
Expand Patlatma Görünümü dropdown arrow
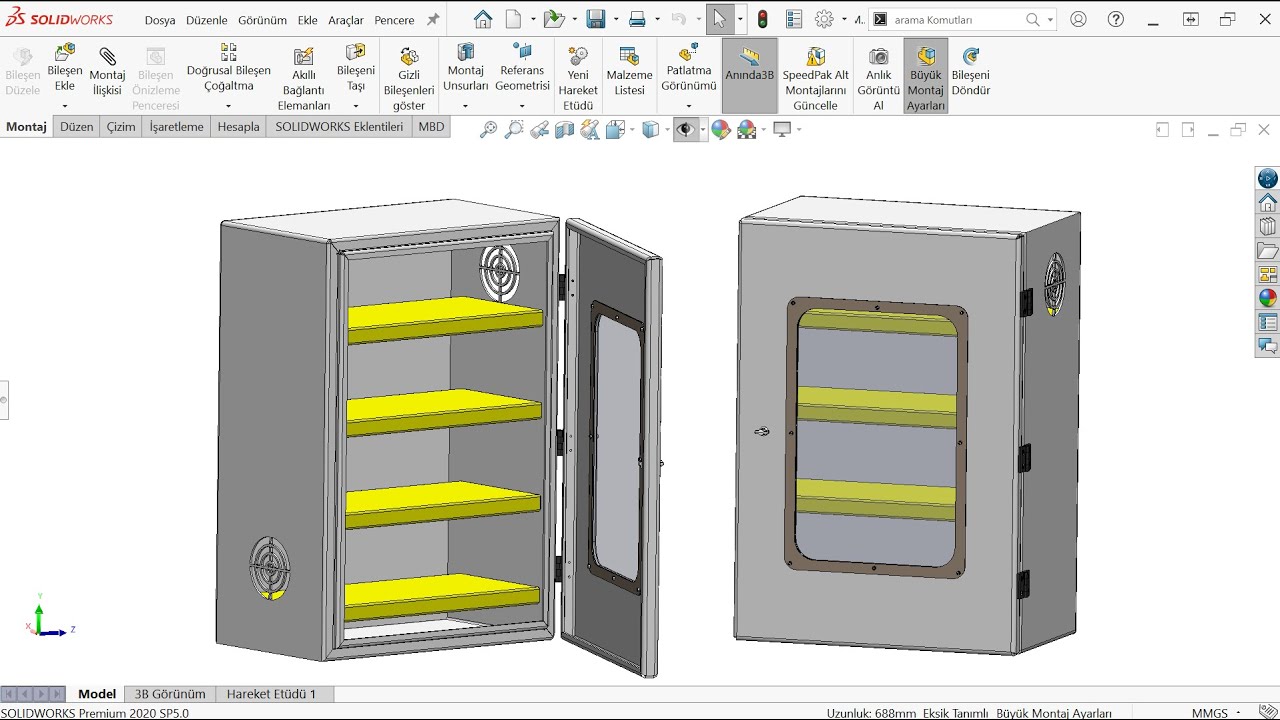(688, 106)
